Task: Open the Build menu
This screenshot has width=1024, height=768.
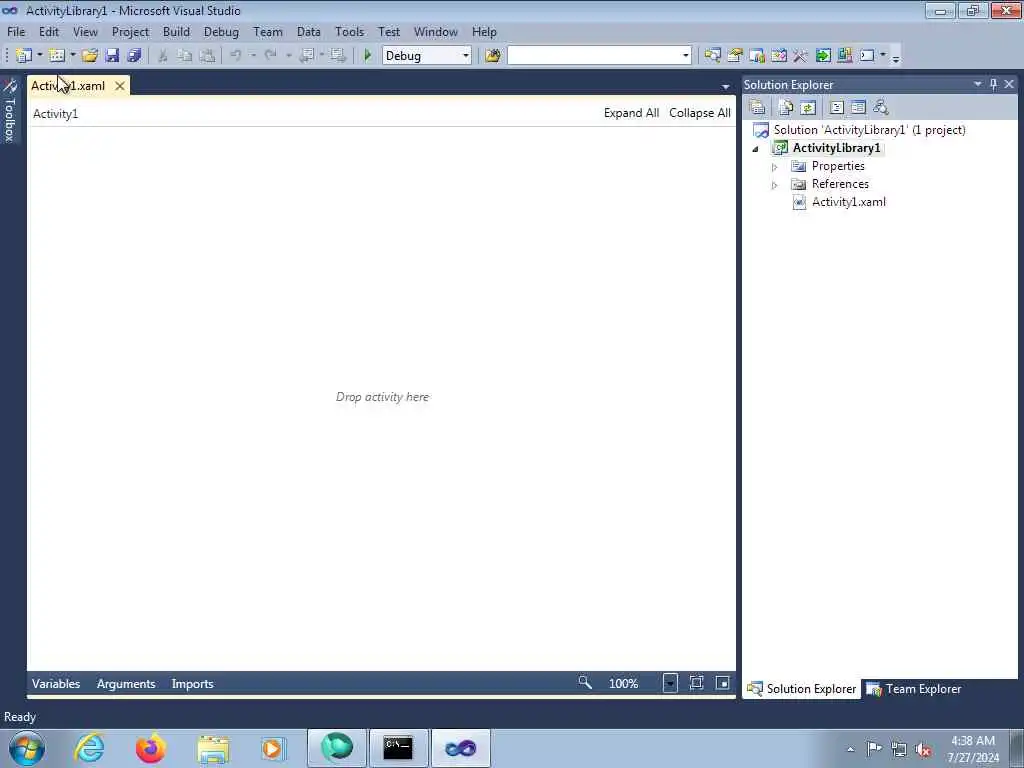Action: pyautogui.click(x=176, y=31)
